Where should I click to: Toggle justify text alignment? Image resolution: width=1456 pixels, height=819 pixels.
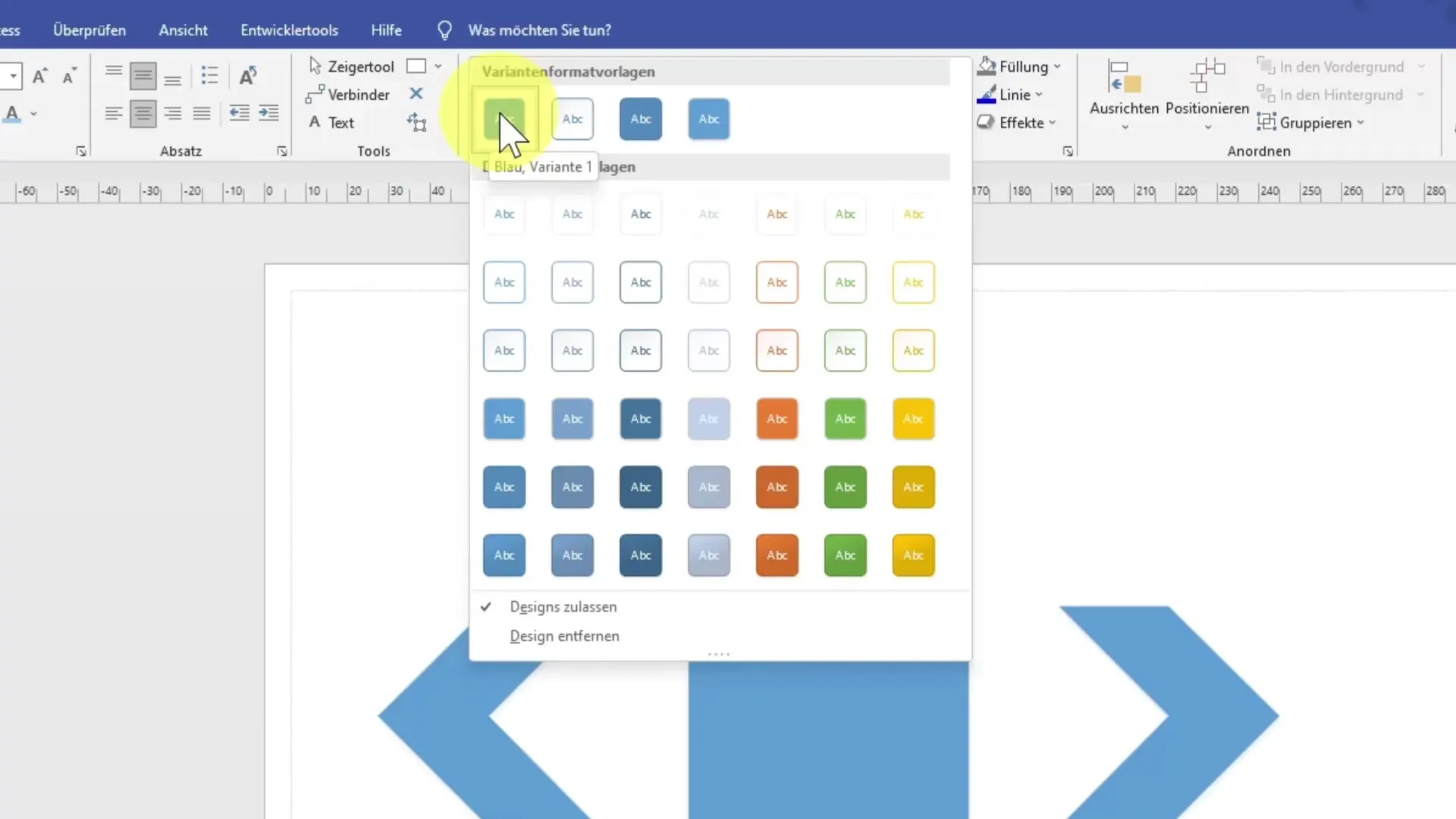(x=202, y=114)
